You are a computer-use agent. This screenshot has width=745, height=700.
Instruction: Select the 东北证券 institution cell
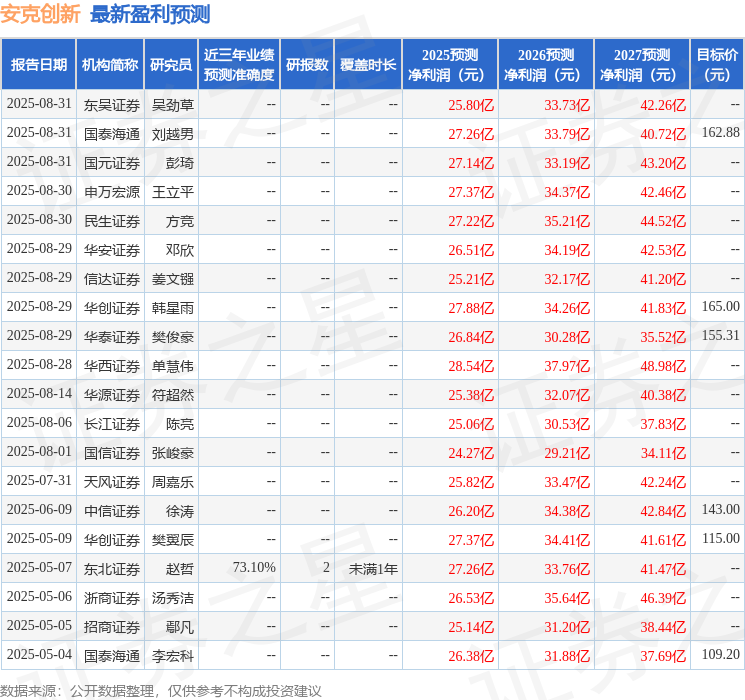[112, 569]
